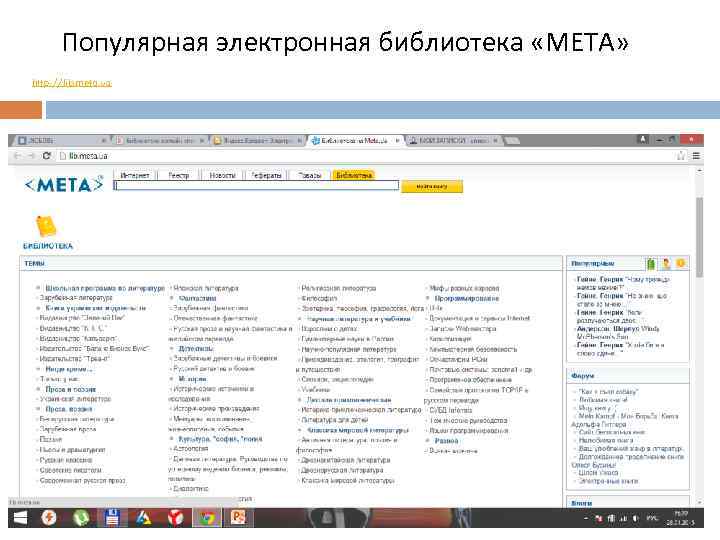Viewport: 720px width, 540px height.
Task: Open the Фантастика topic
Action: (197, 298)
